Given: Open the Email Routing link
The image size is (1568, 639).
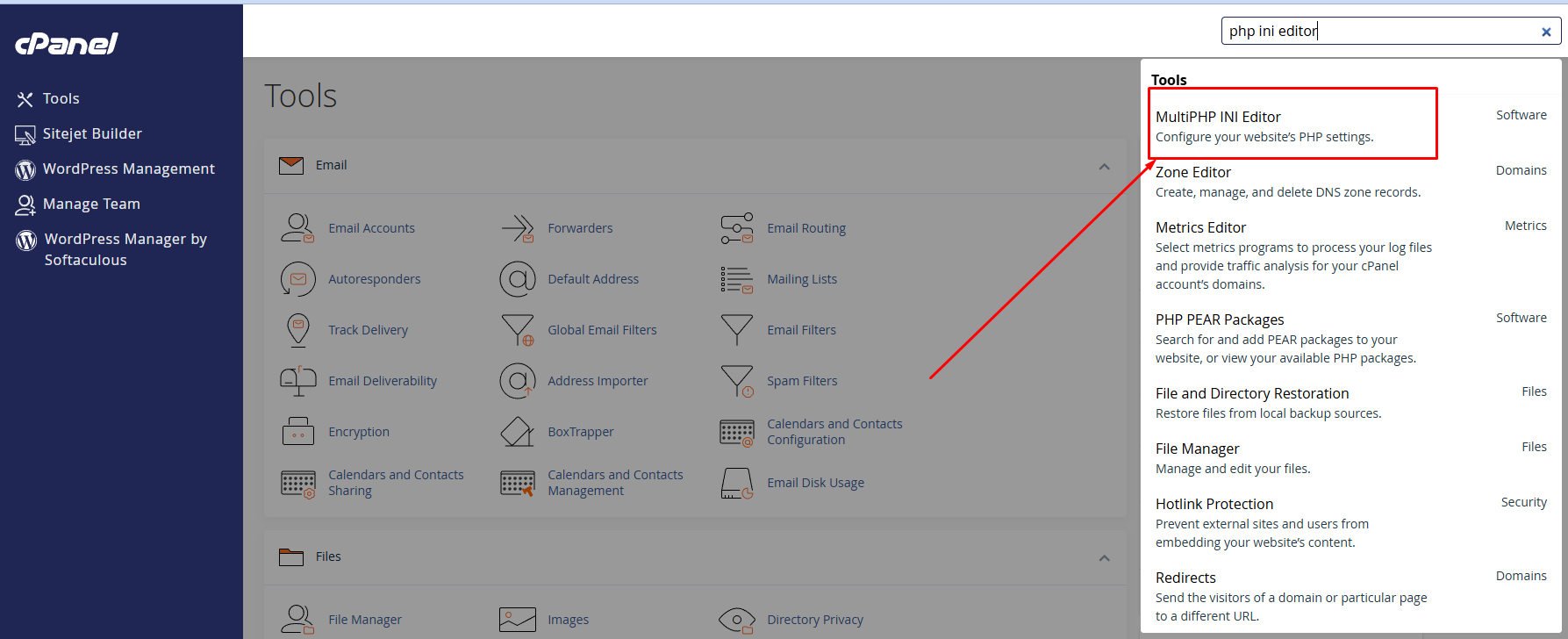Looking at the screenshot, I should point(806,228).
